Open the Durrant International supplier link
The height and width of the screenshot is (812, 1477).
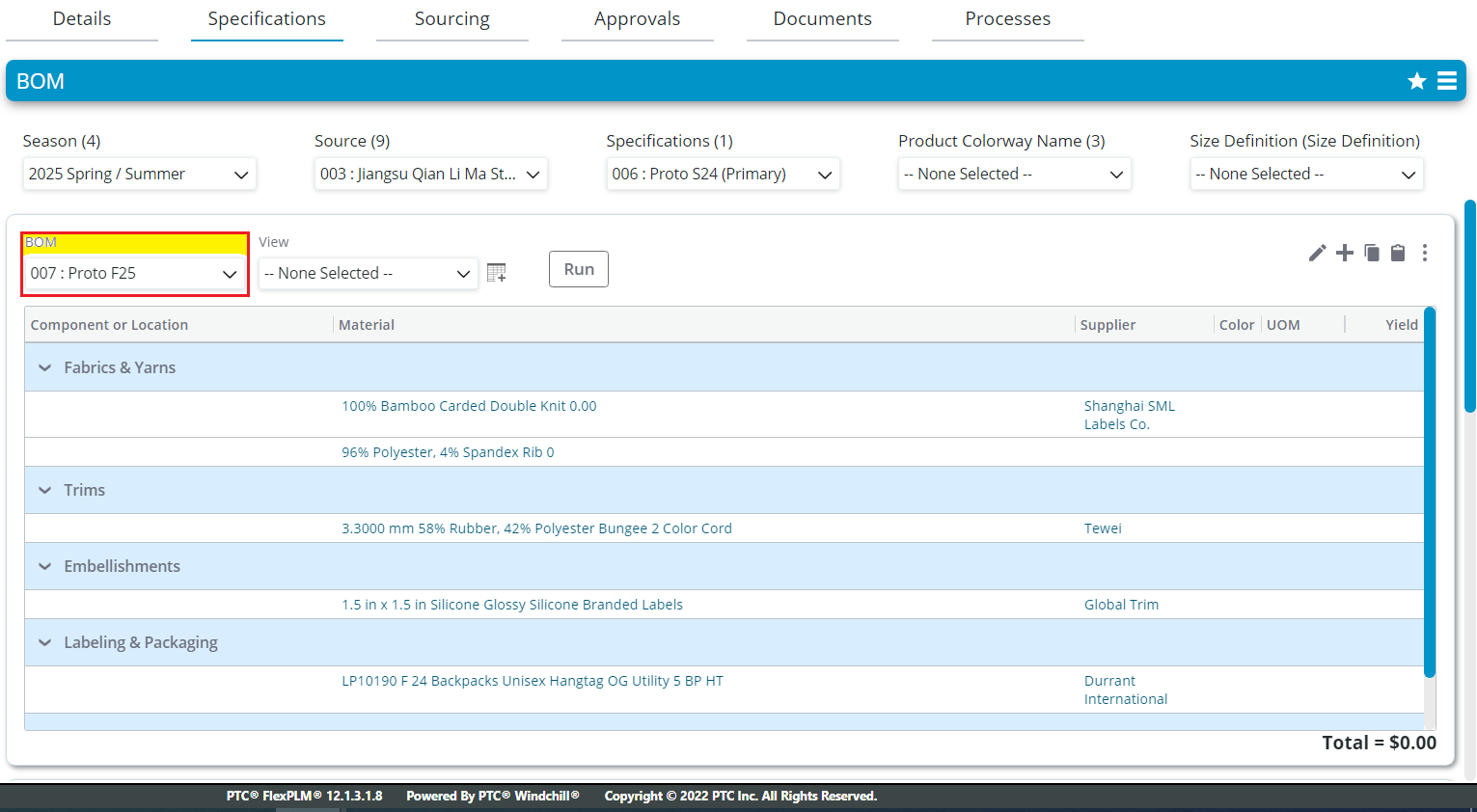[1126, 690]
